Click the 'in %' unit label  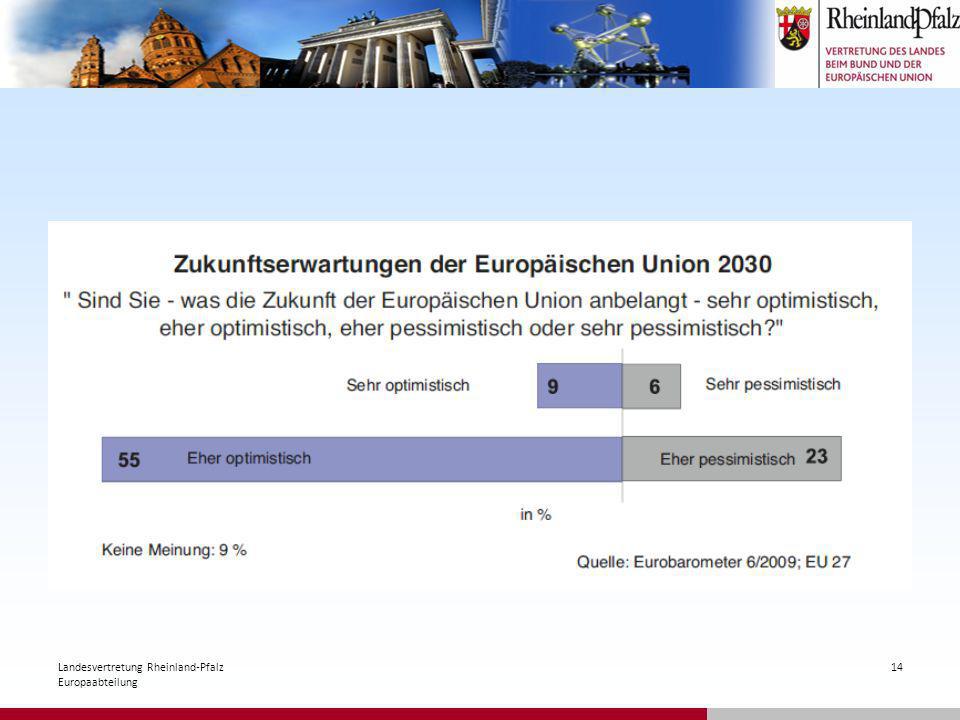pyautogui.click(x=536, y=514)
